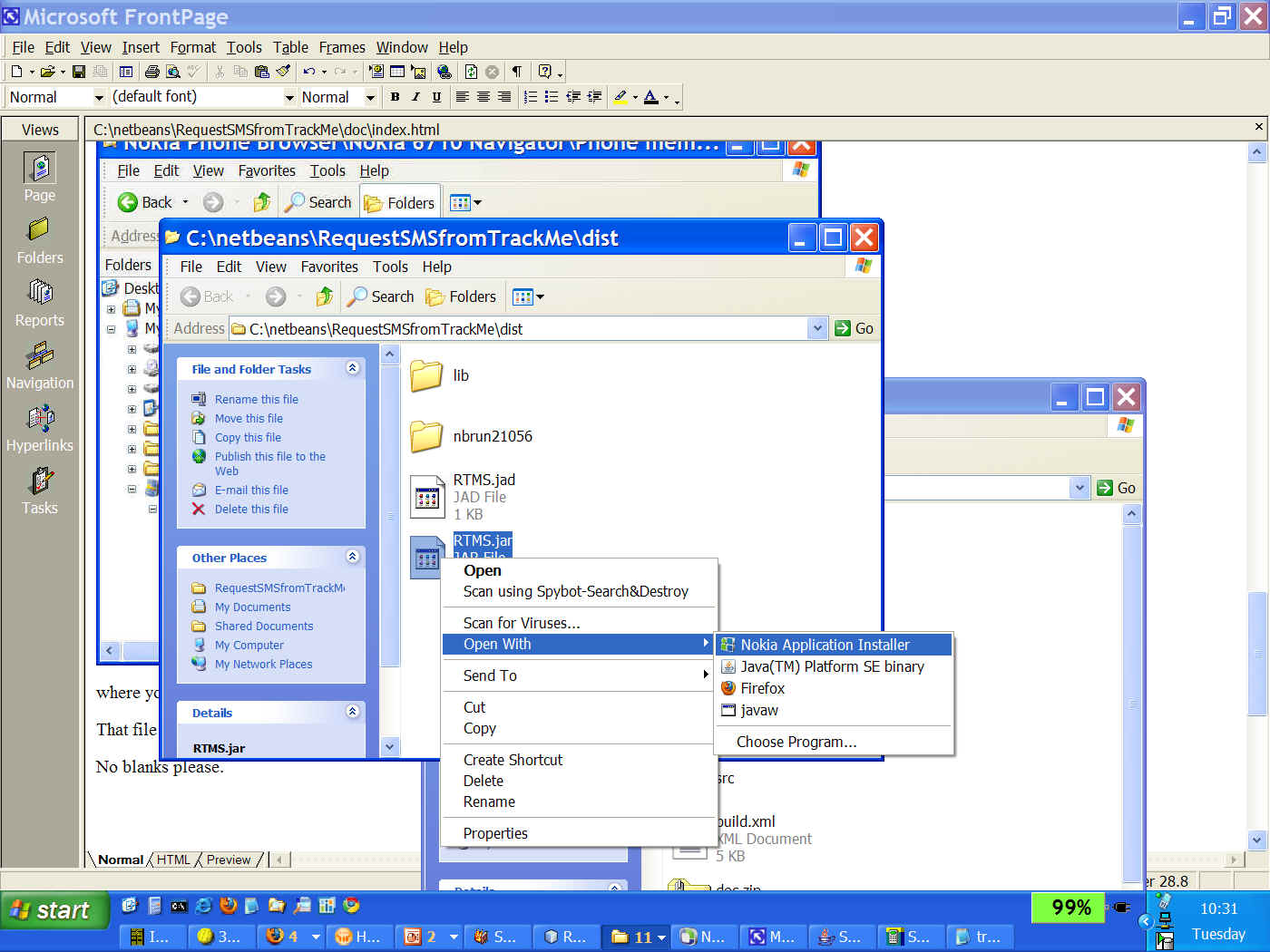
Task: Click the Print icon in the toolbar
Action: (151, 72)
